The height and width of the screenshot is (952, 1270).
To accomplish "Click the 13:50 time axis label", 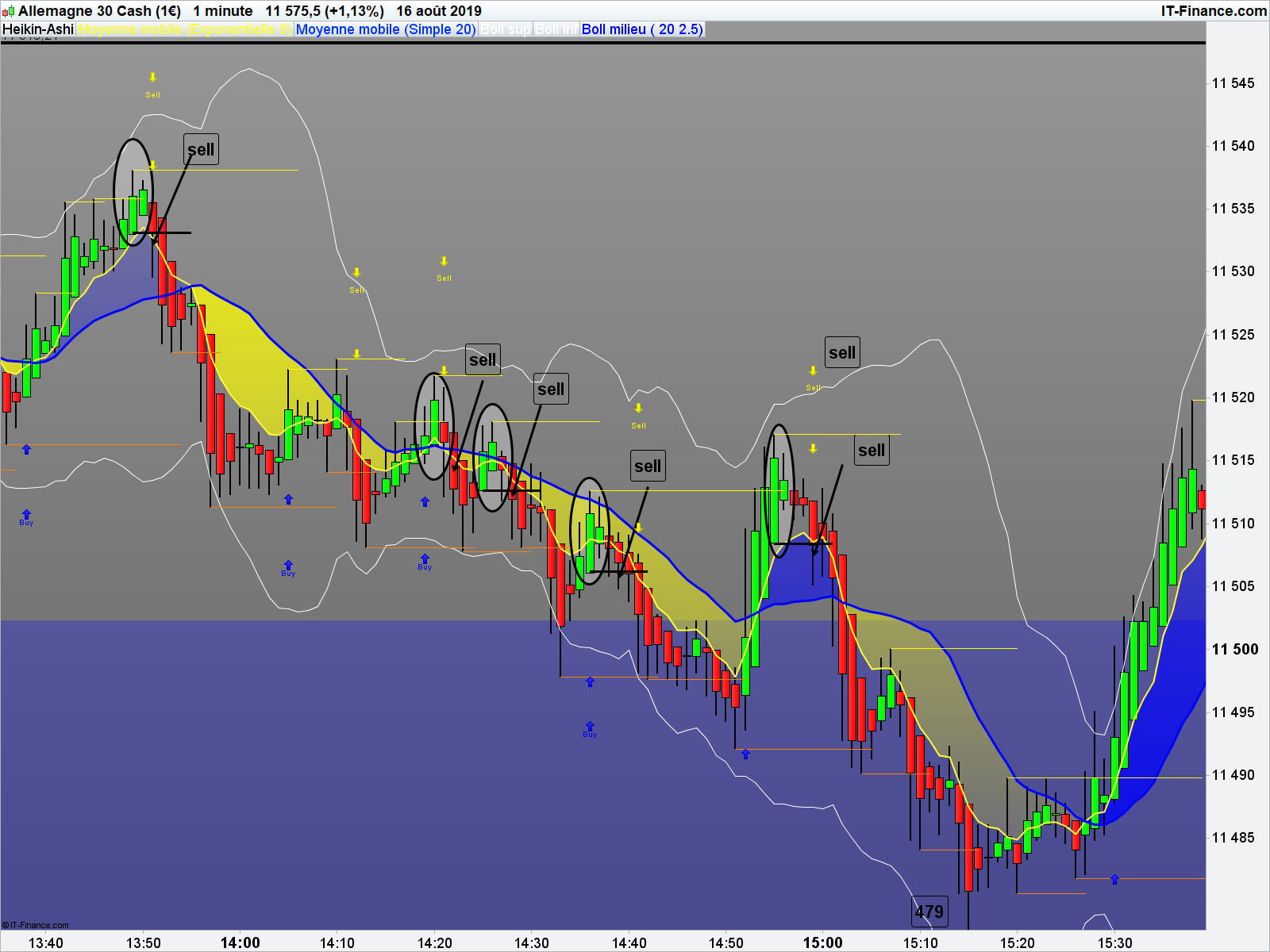I will point(144,942).
